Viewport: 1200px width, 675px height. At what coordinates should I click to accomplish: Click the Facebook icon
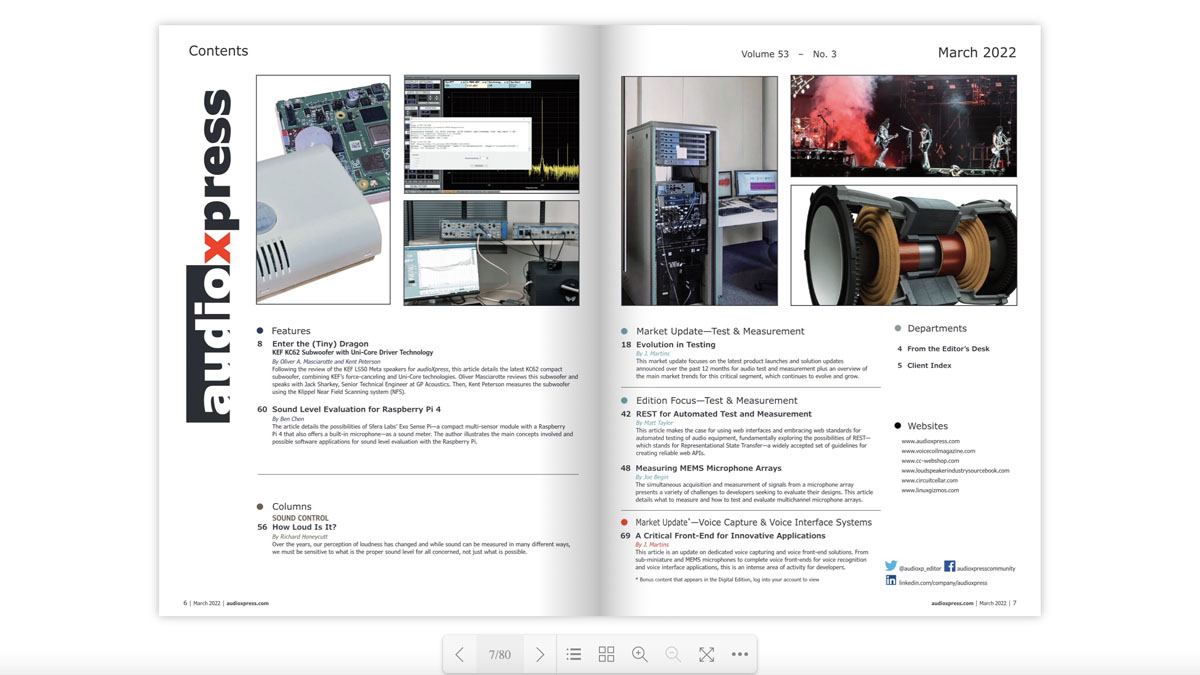(x=949, y=566)
